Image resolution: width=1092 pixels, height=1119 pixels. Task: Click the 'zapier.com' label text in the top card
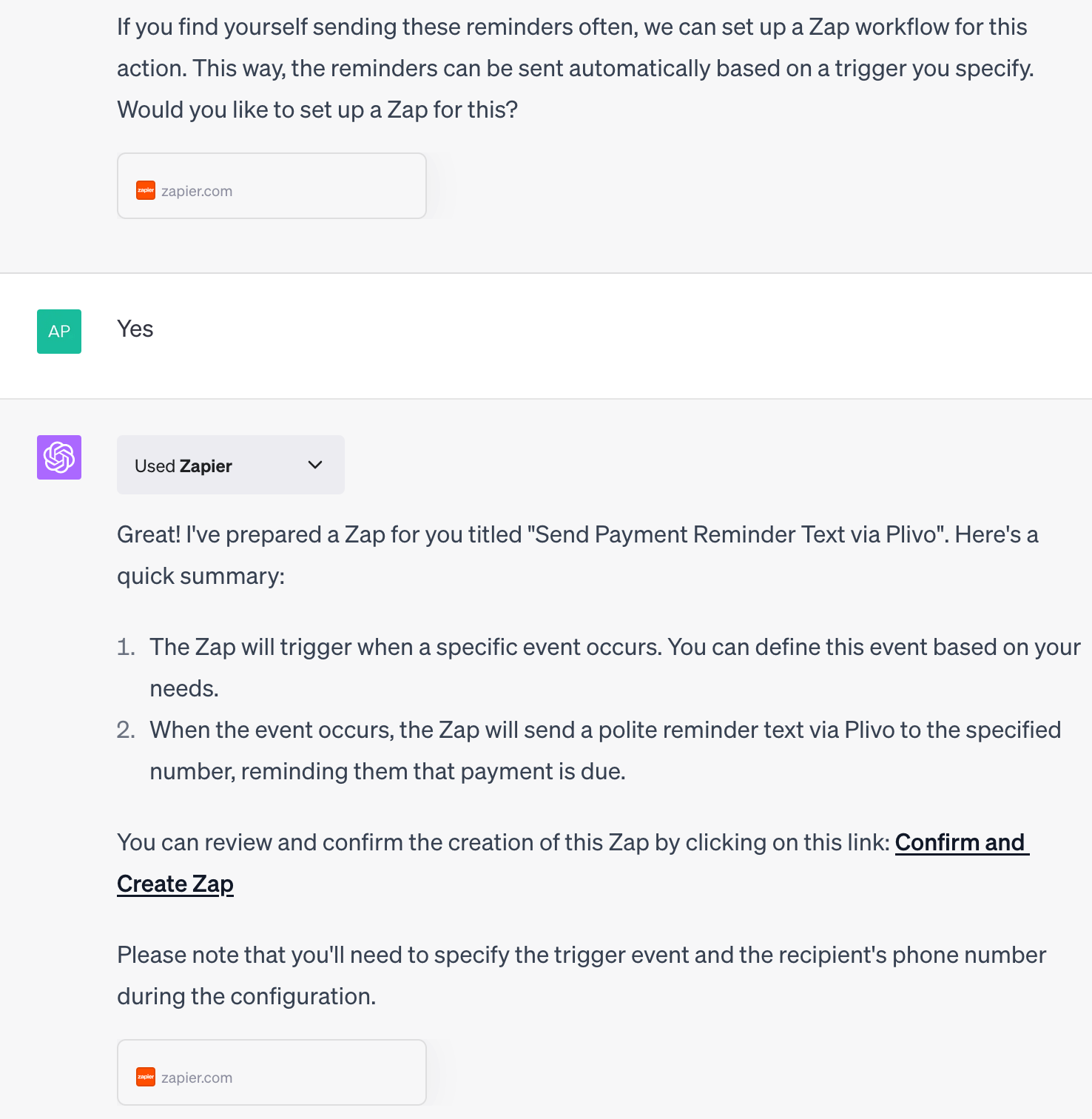[x=197, y=190]
